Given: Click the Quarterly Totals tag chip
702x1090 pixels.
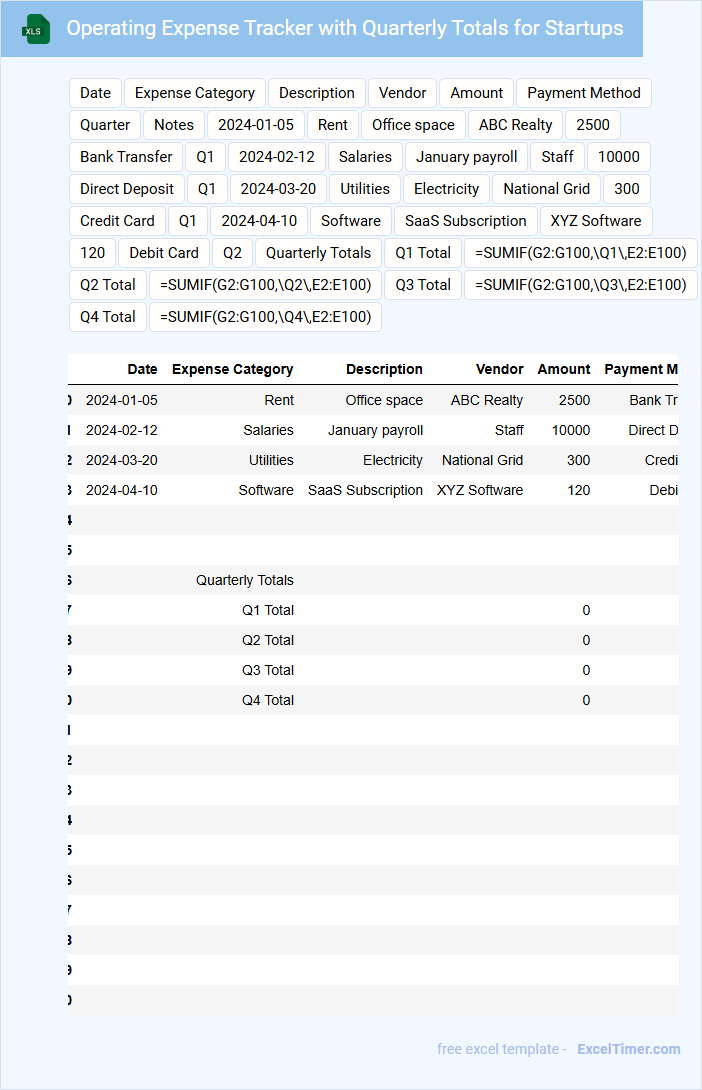Looking at the screenshot, I should [319, 253].
